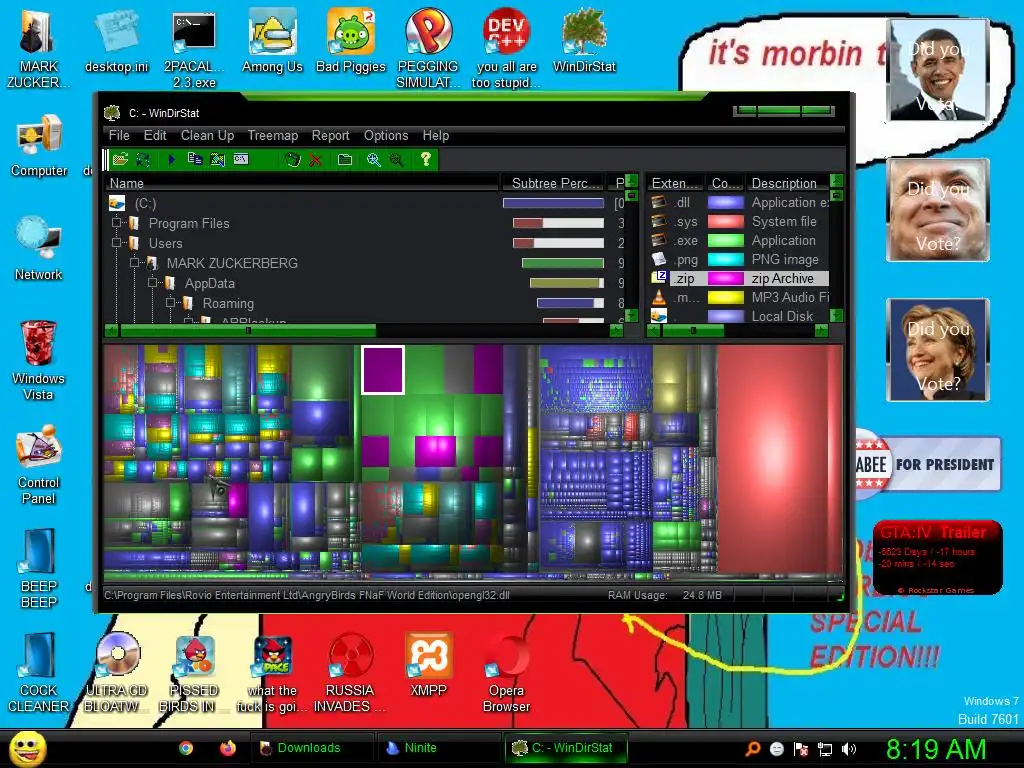Image resolution: width=1024 pixels, height=768 pixels.
Task: Sort by the Subtree Perc... column header
Action: 554,183
